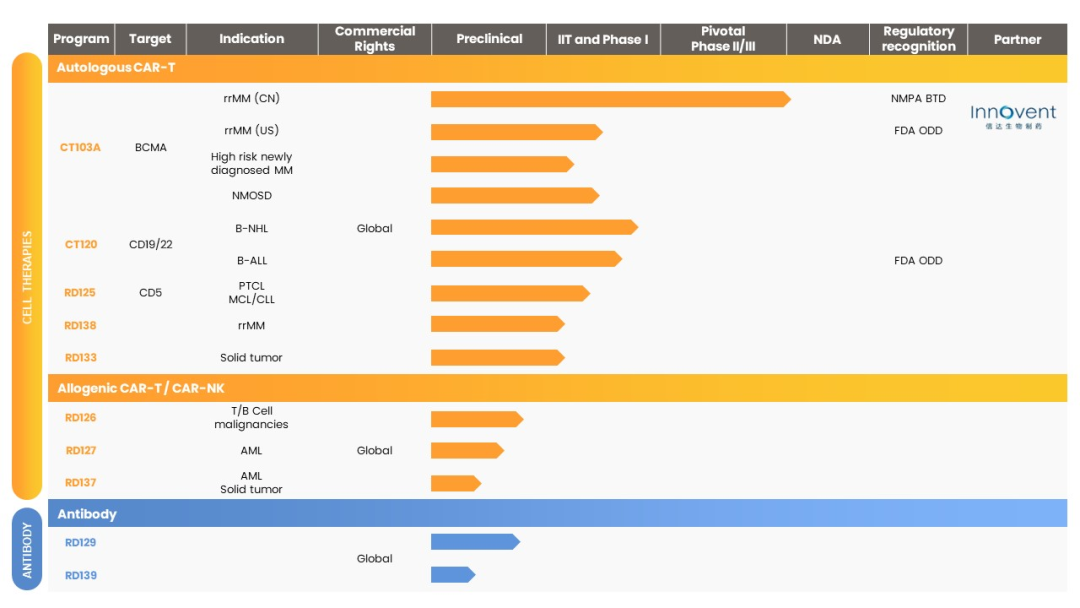Select the NMOSD indication text
The width and height of the screenshot is (1080, 608).
click(x=251, y=195)
